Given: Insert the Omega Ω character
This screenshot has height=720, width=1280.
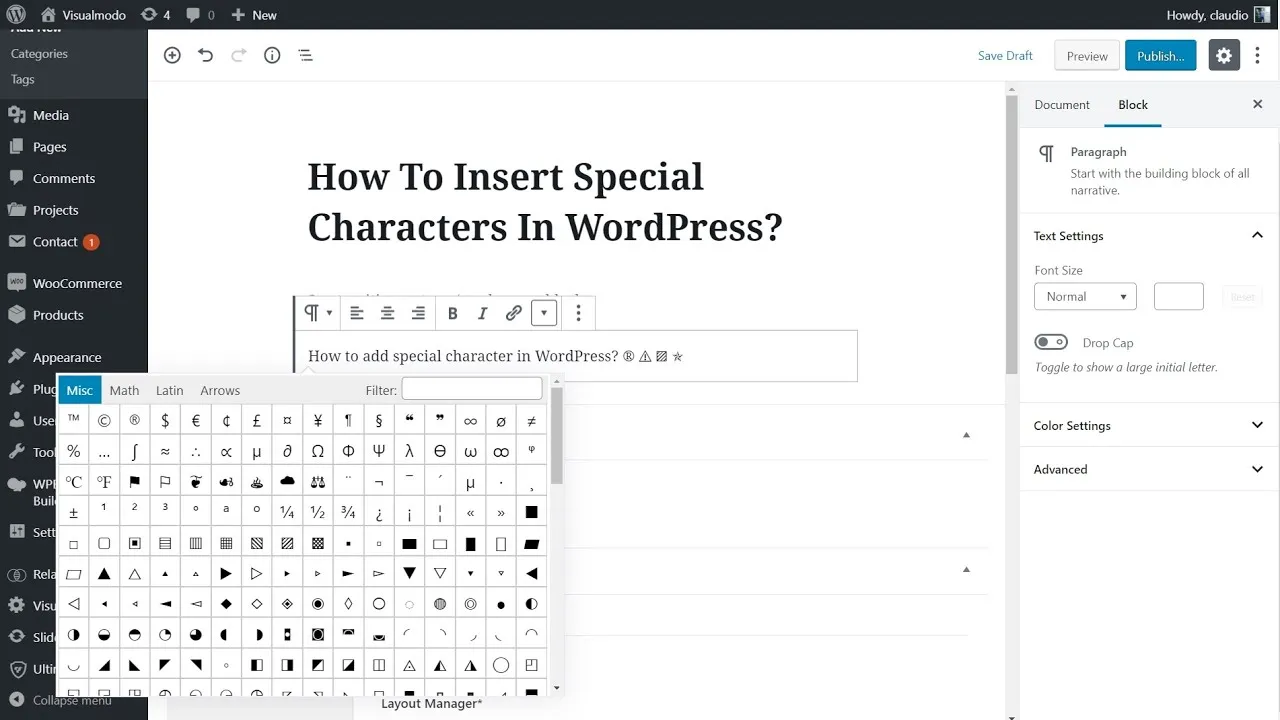Looking at the screenshot, I should pyautogui.click(x=318, y=451).
